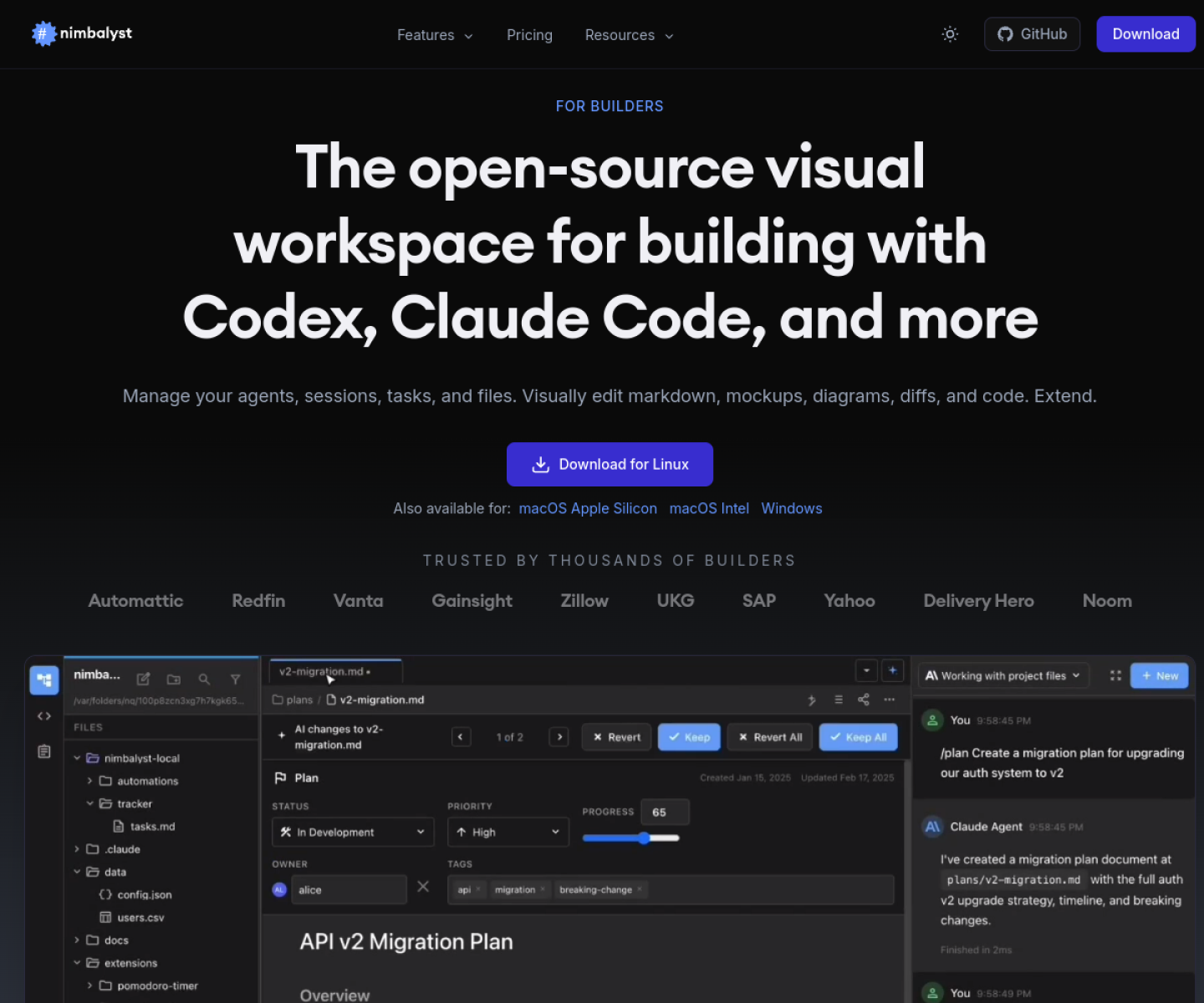Collapse the data folder

point(77,872)
